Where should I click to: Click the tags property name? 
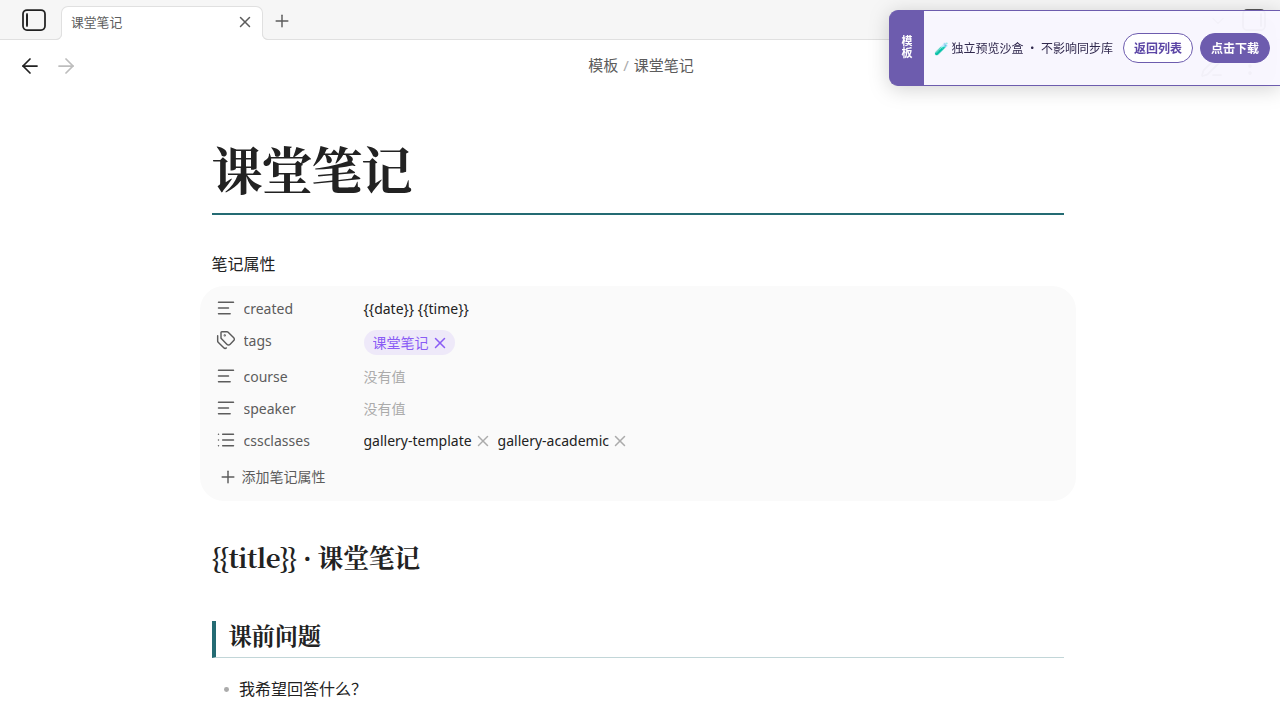257,341
